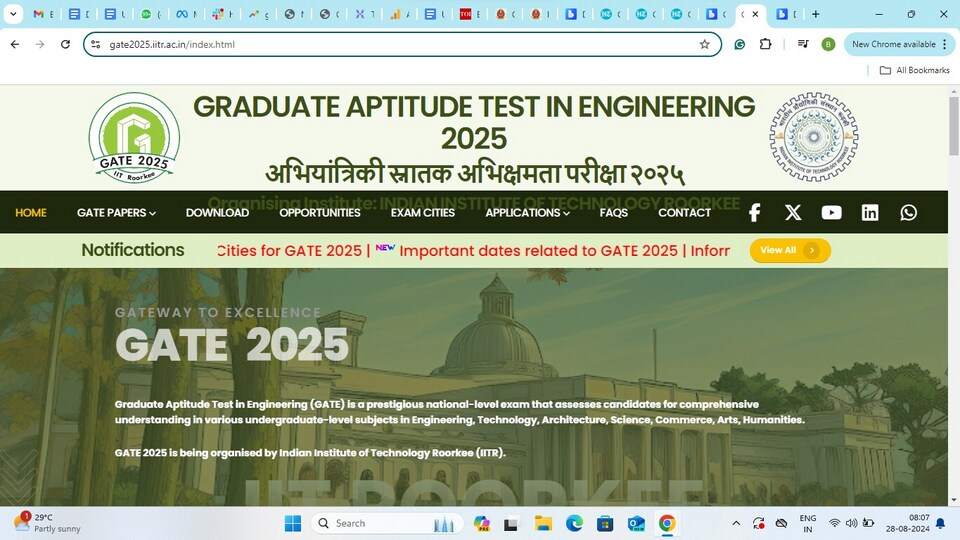Go back using the browser back arrow
960x540 pixels.
click(x=15, y=44)
